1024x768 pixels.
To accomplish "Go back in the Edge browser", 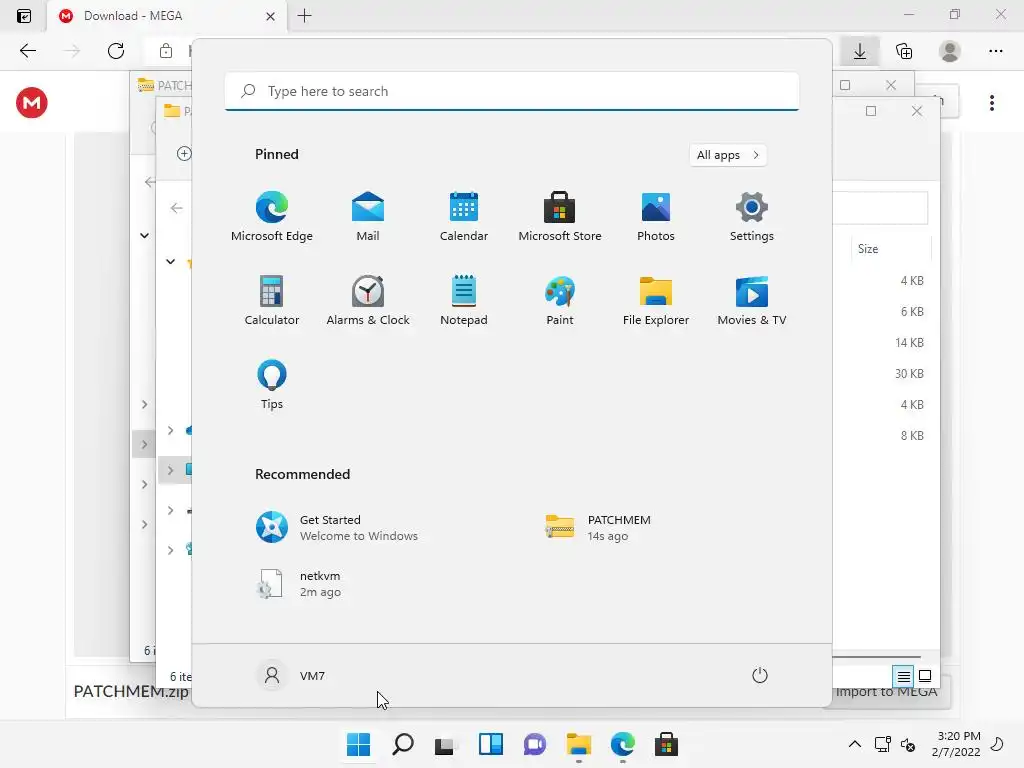I will [x=27, y=51].
